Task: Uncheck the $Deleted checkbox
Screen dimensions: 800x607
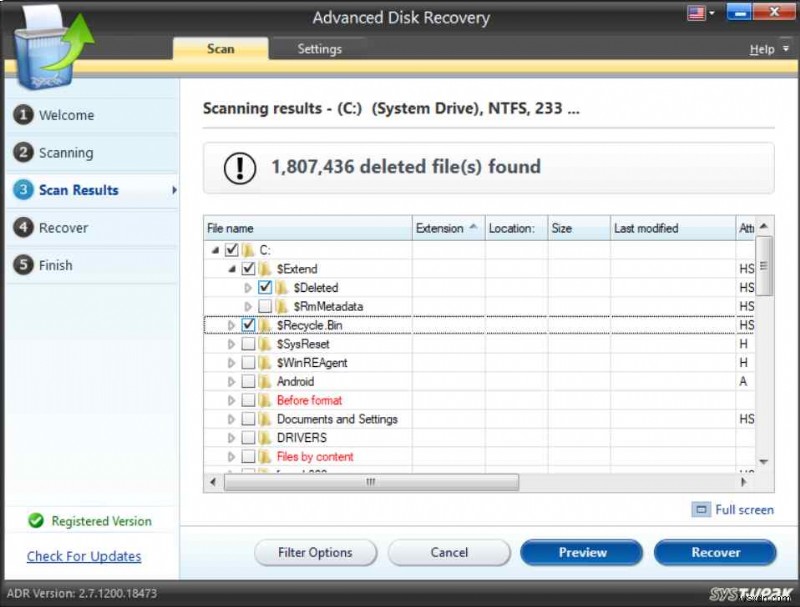Action: 264,287
